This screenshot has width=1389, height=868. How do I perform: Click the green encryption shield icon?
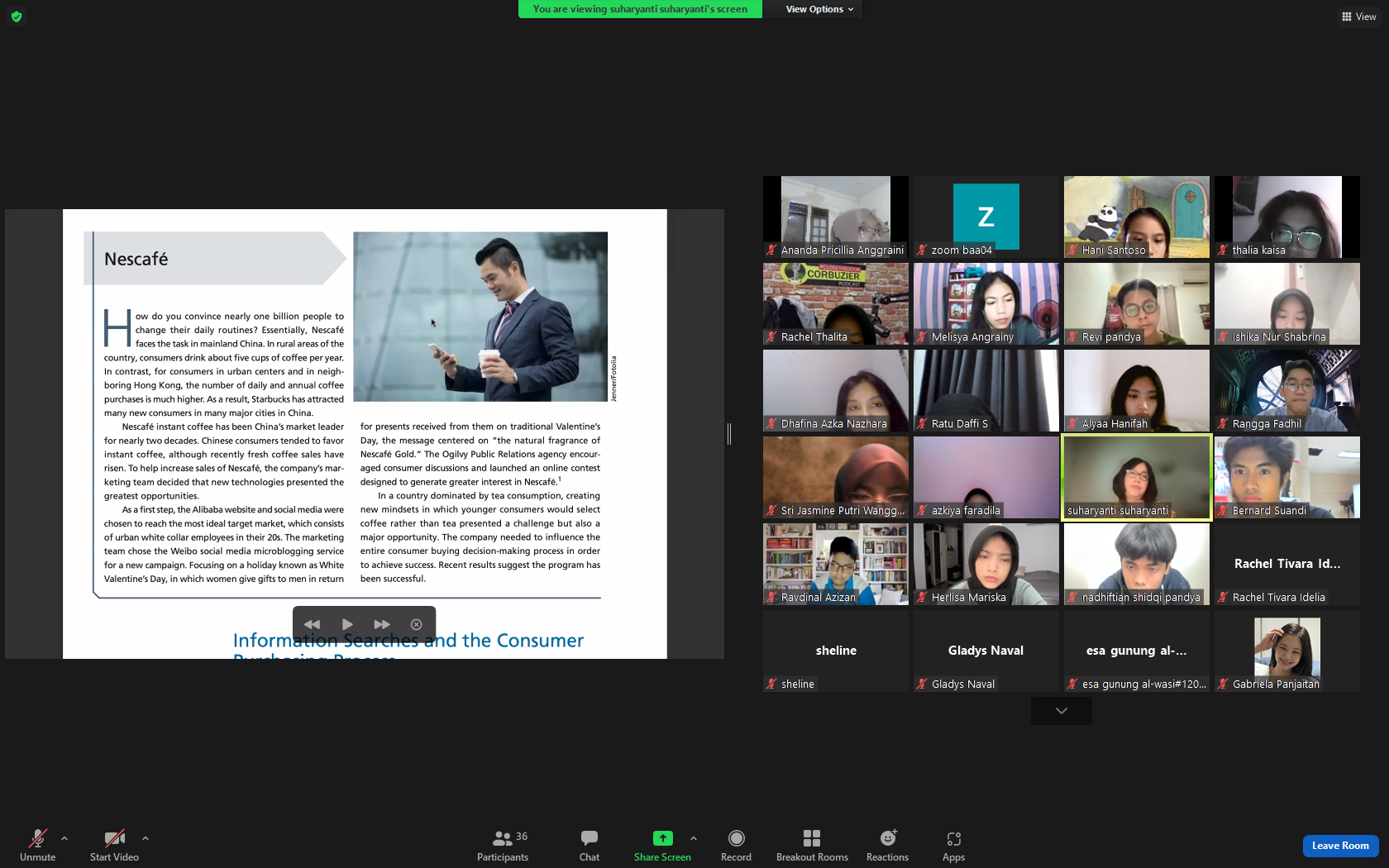pyautogui.click(x=17, y=17)
